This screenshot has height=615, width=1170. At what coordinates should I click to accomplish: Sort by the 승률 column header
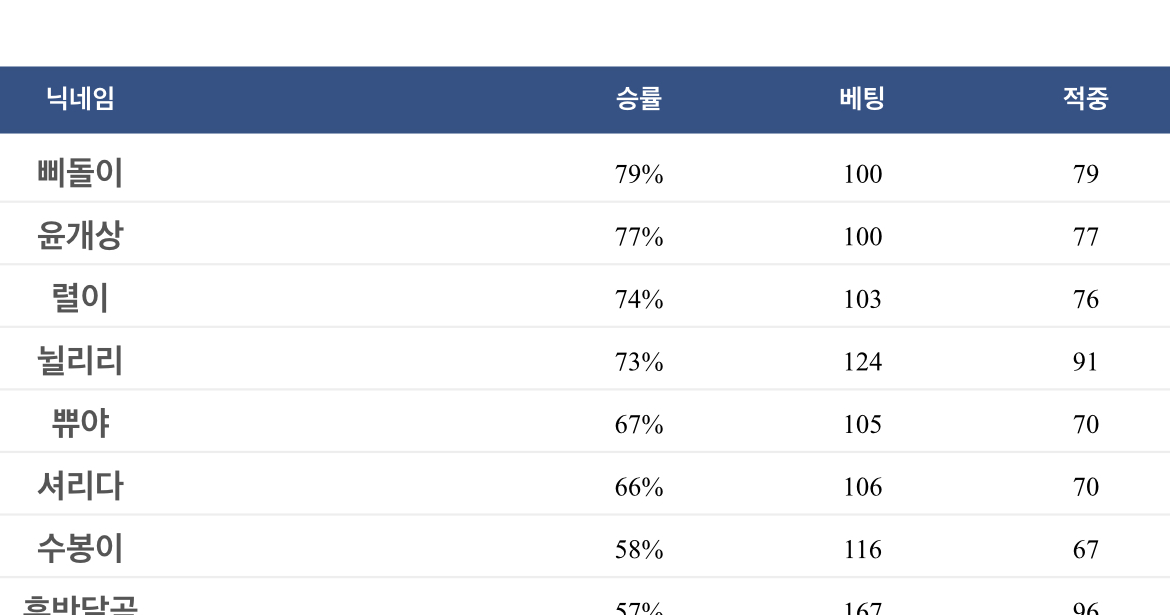tap(639, 99)
